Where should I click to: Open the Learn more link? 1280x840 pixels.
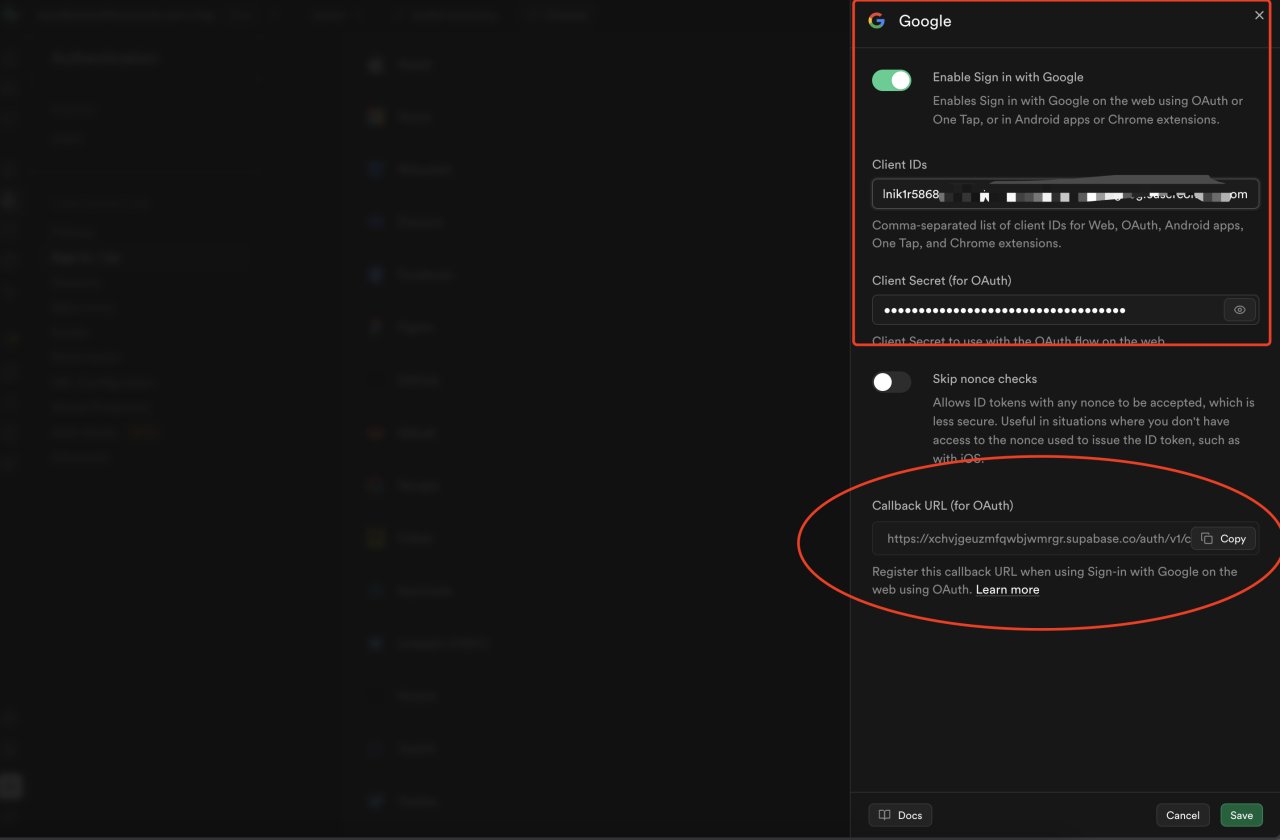coord(1007,590)
